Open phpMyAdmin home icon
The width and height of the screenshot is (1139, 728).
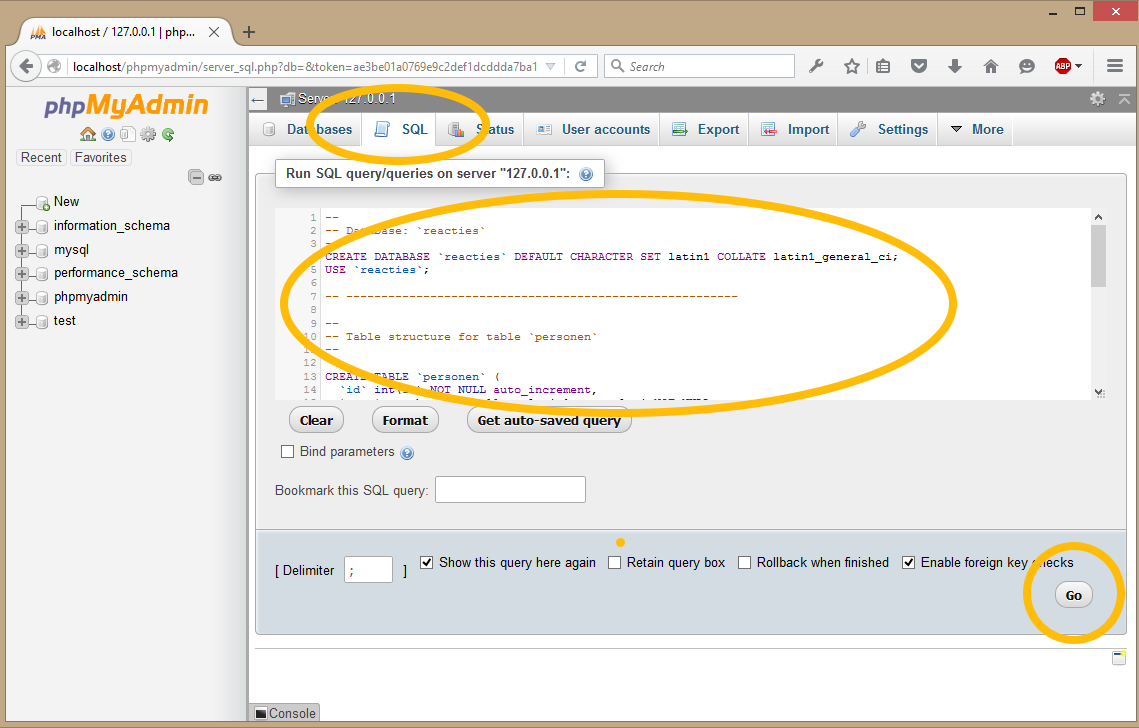(x=88, y=134)
